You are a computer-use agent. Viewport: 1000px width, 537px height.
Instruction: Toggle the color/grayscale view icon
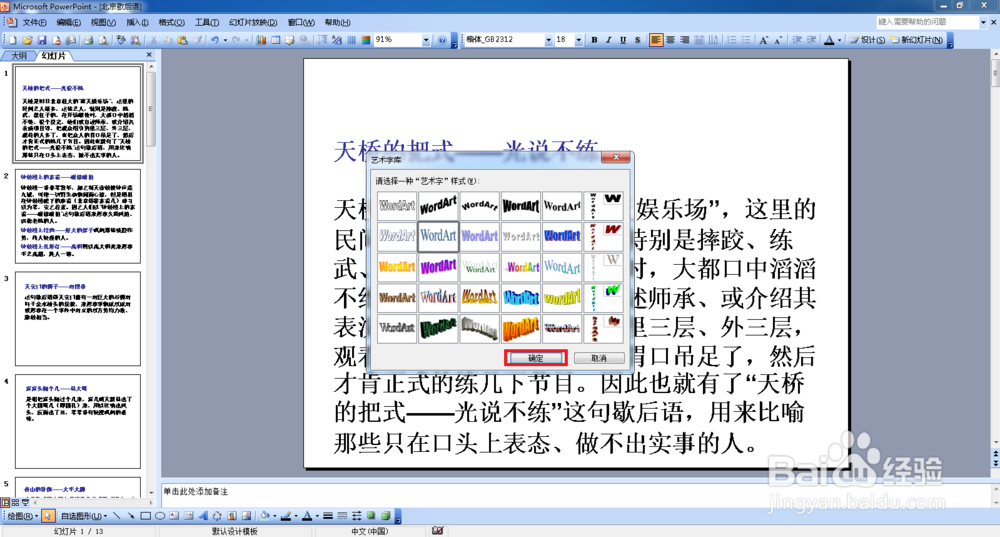365,40
